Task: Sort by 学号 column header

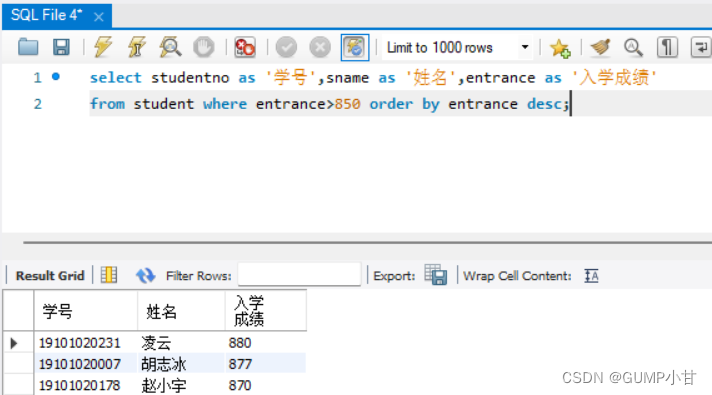Action: click(86, 311)
